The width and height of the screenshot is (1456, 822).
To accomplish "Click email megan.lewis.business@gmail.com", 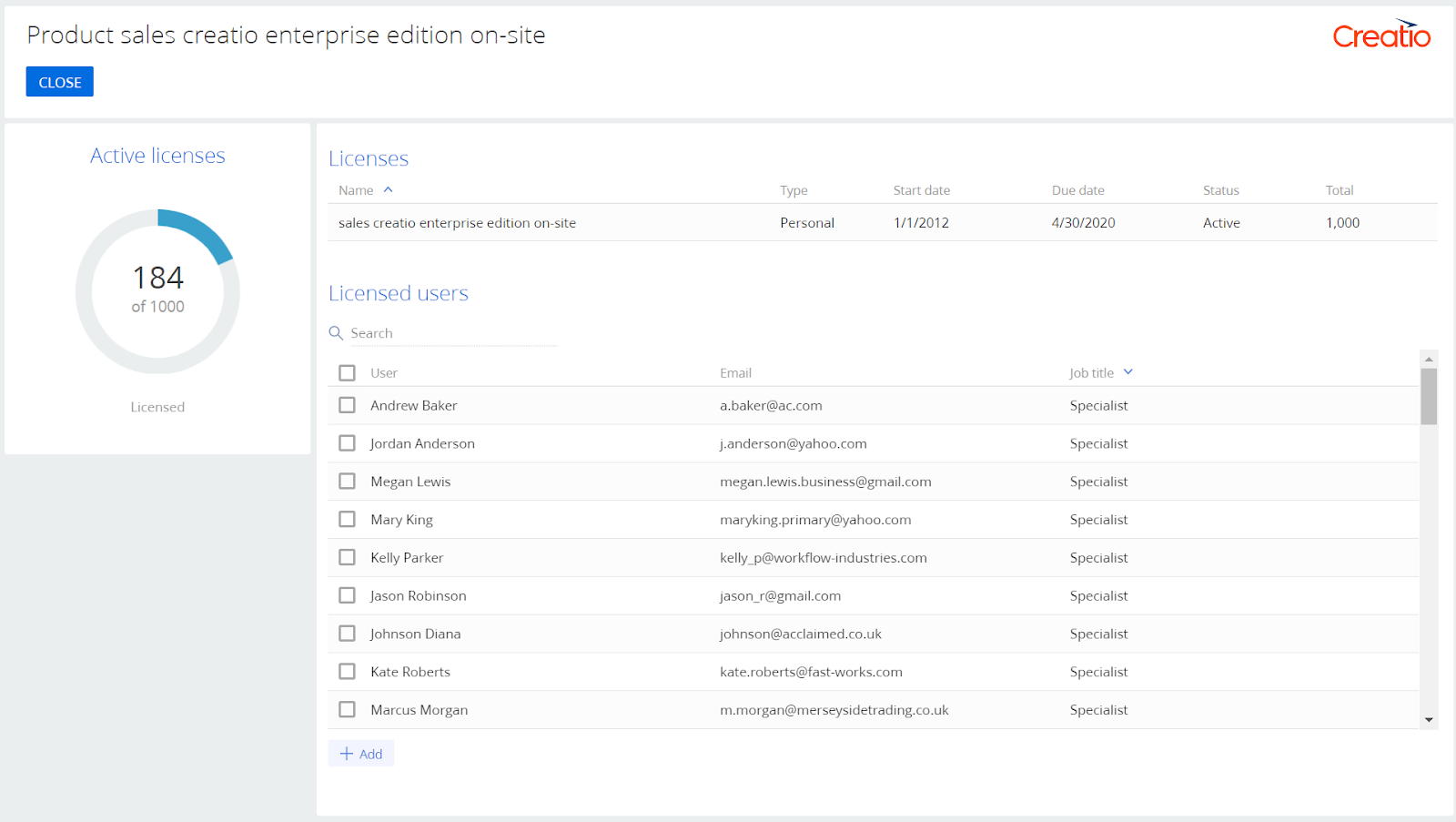I will point(825,482).
